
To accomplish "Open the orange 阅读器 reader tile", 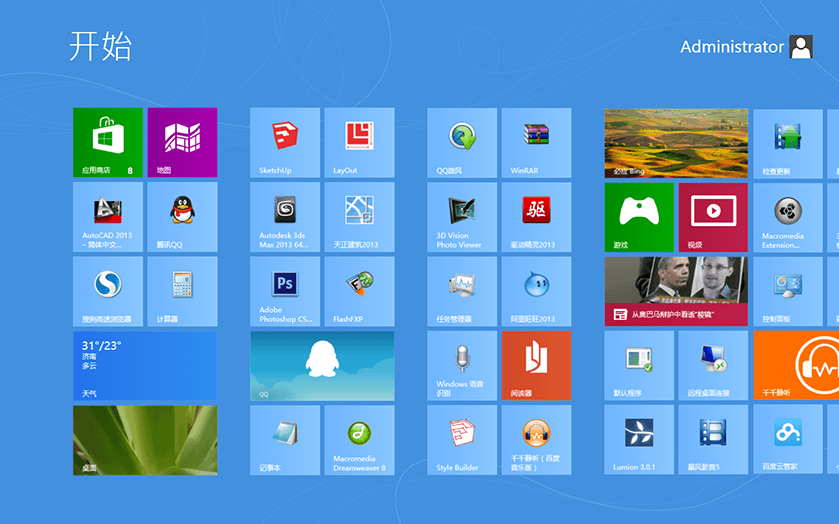I will (537, 366).
